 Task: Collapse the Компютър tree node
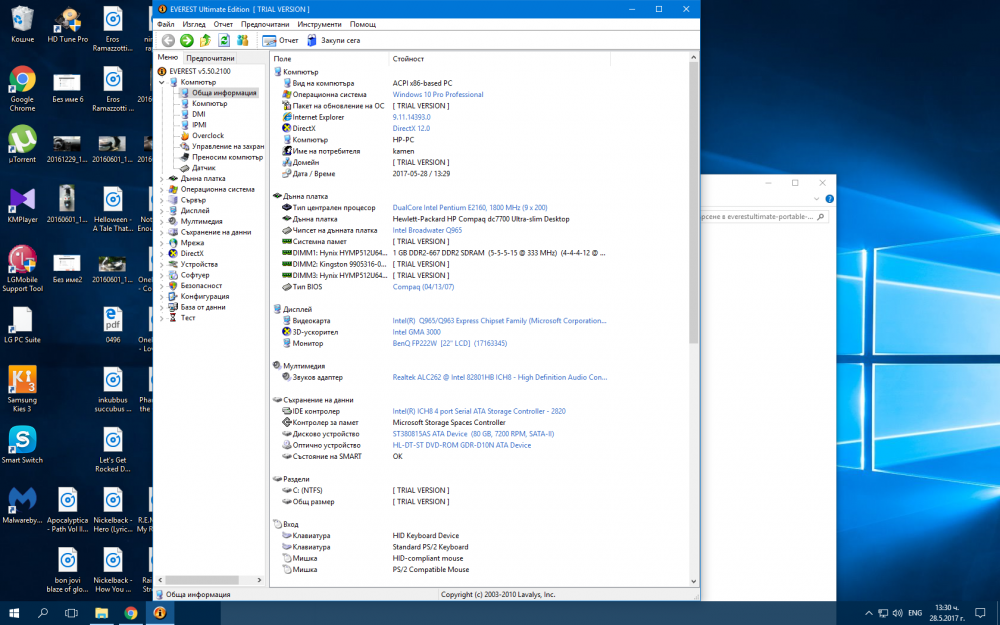coord(161,82)
